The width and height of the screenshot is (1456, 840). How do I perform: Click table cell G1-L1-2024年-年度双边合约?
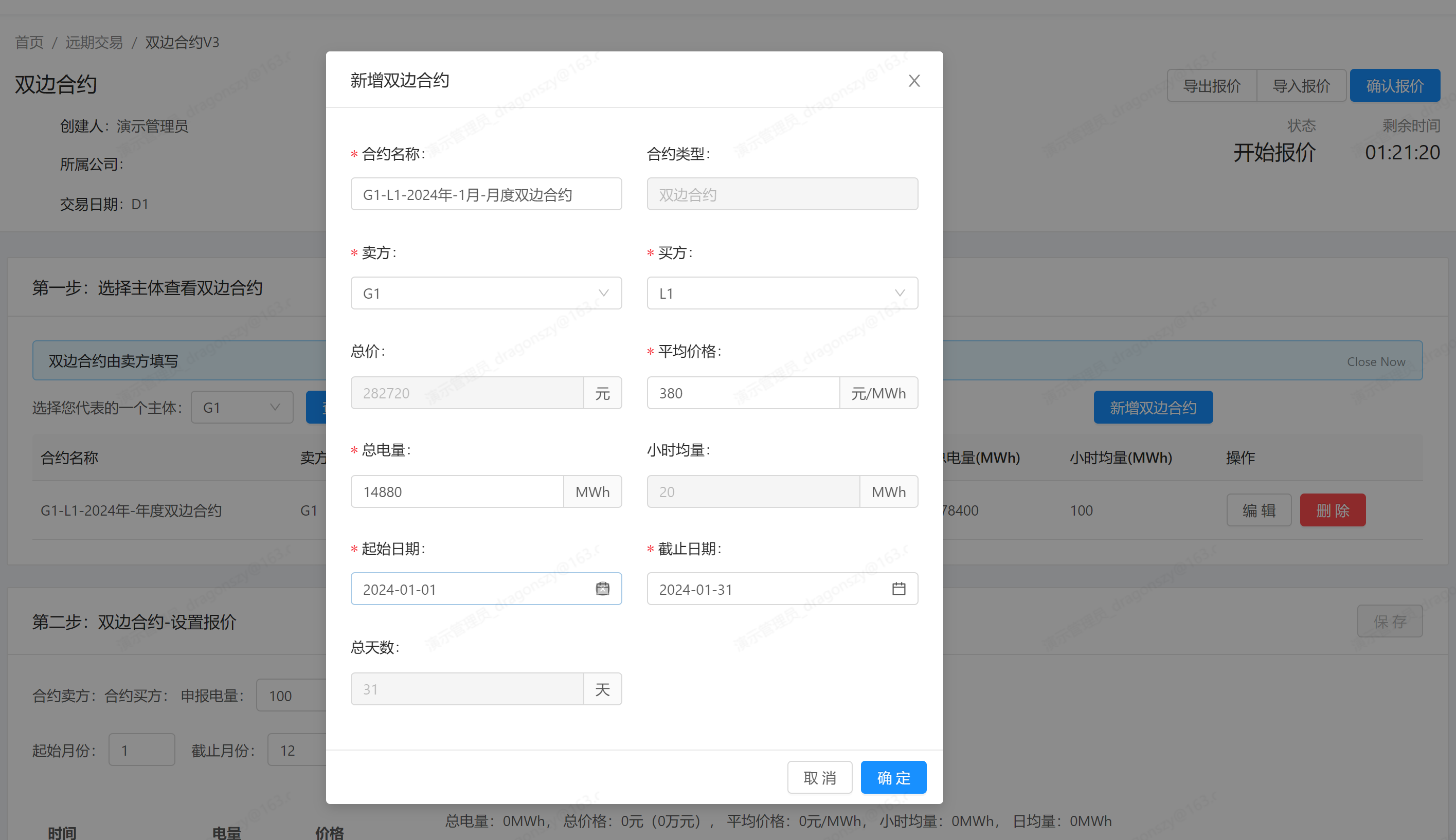tap(131, 510)
